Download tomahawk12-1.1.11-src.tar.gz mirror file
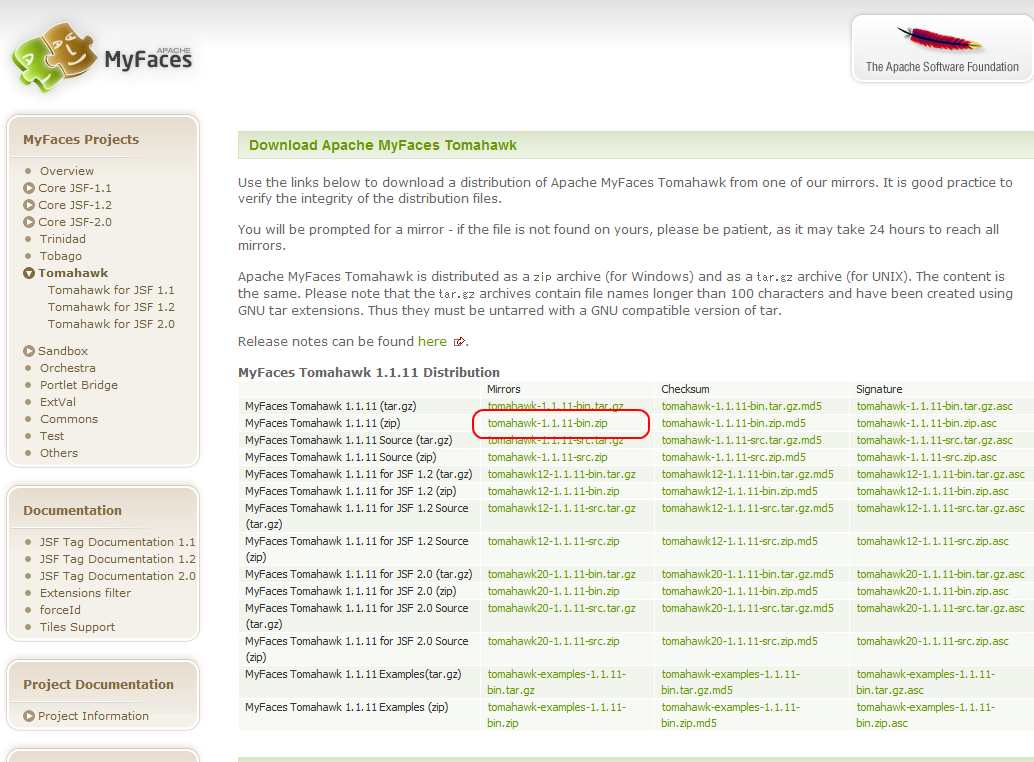1034x762 pixels. tap(561, 508)
